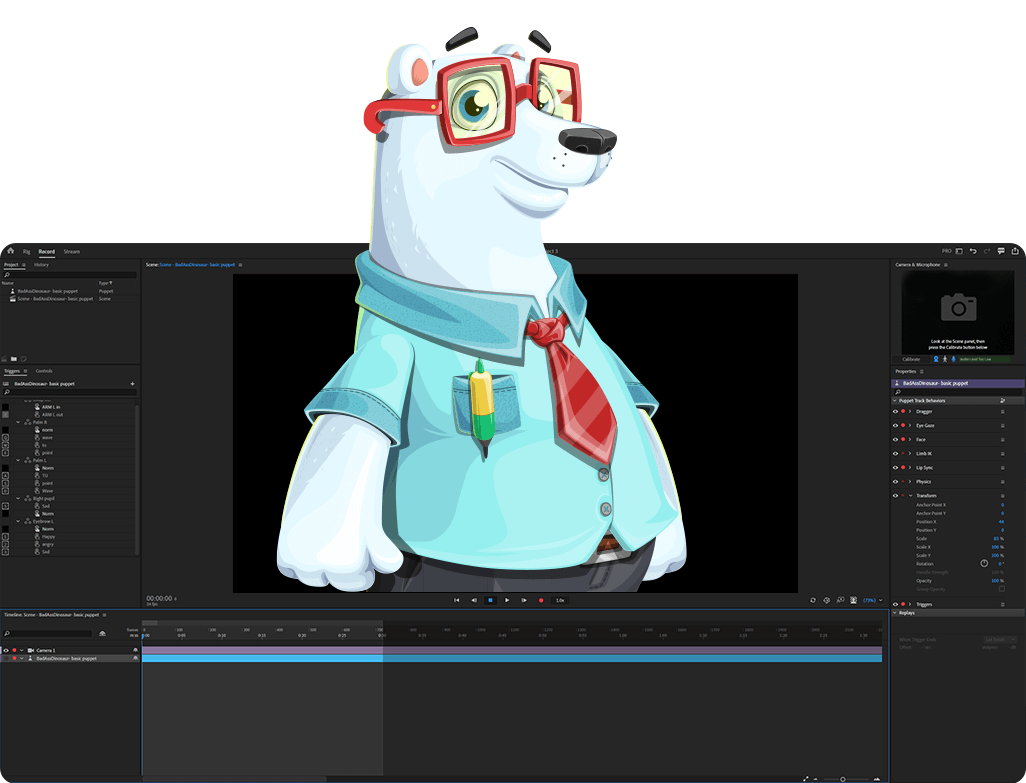Screen dimensions: 1026x783
Task: Collapse the Palm L trigger group
Action: click(x=18, y=460)
